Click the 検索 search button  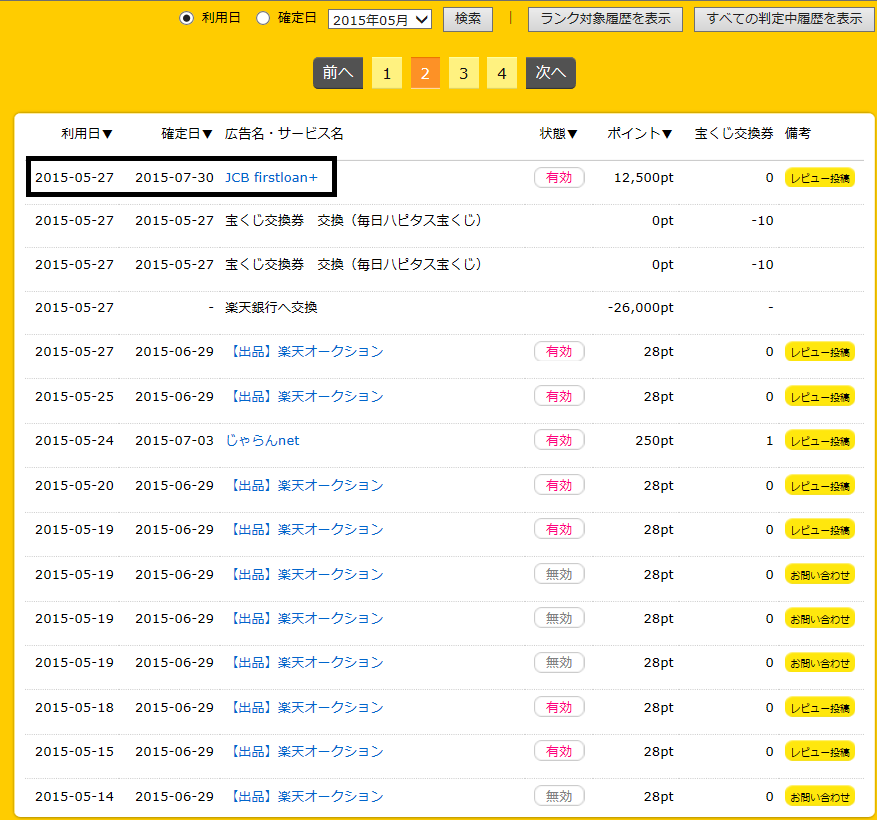pyautogui.click(x=467, y=19)
